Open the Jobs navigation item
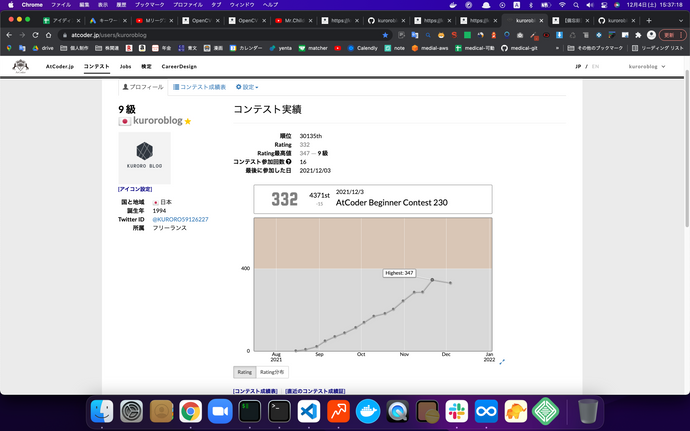690x431 pixels. 125,66
